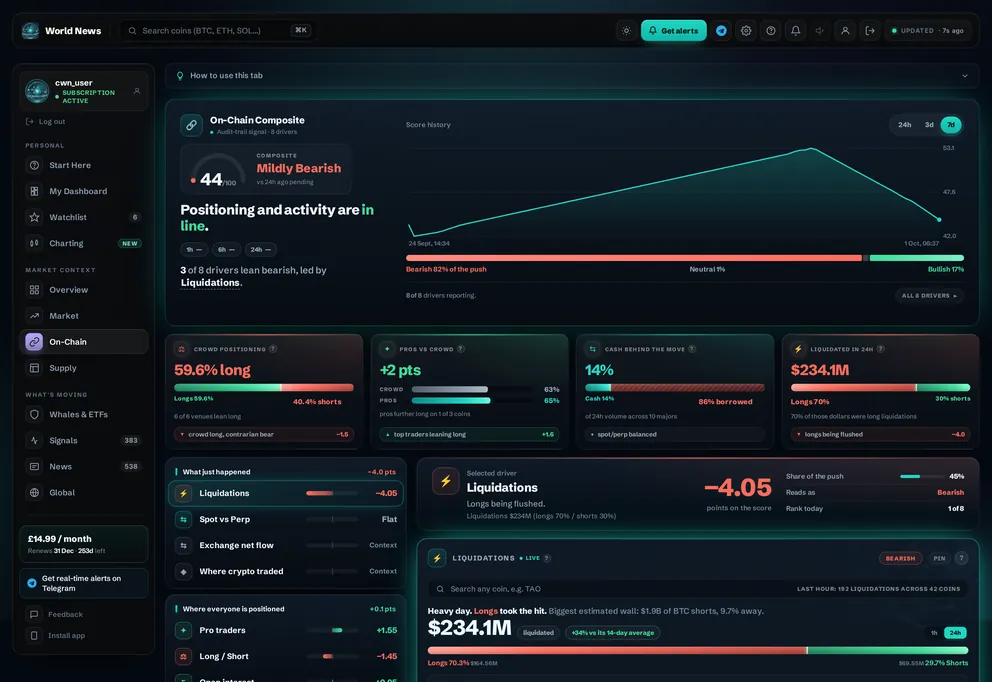Open settings gear in header
This screenshot has height=682, width=992.
[746, 30]
